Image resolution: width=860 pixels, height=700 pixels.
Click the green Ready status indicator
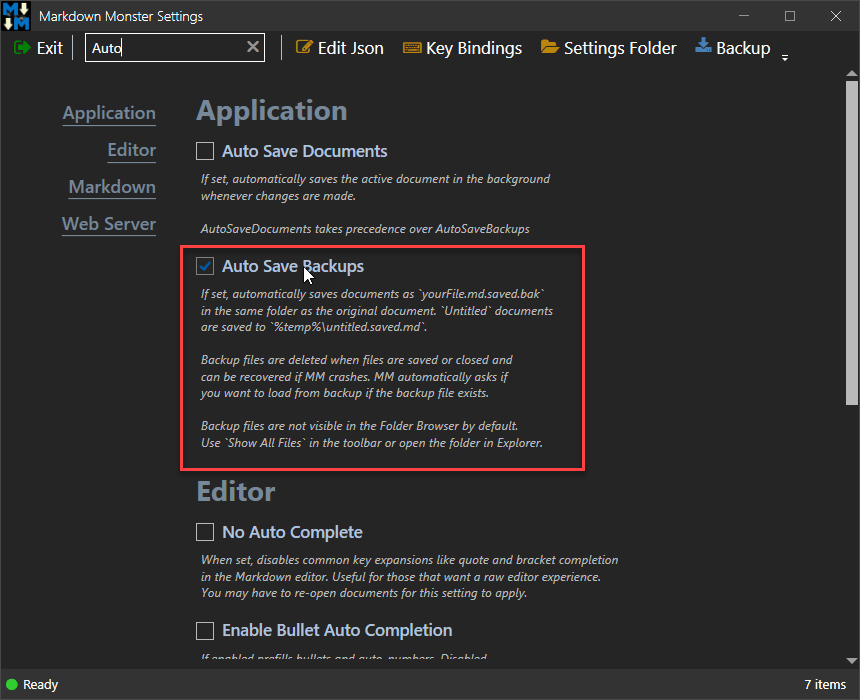(12, 685)
